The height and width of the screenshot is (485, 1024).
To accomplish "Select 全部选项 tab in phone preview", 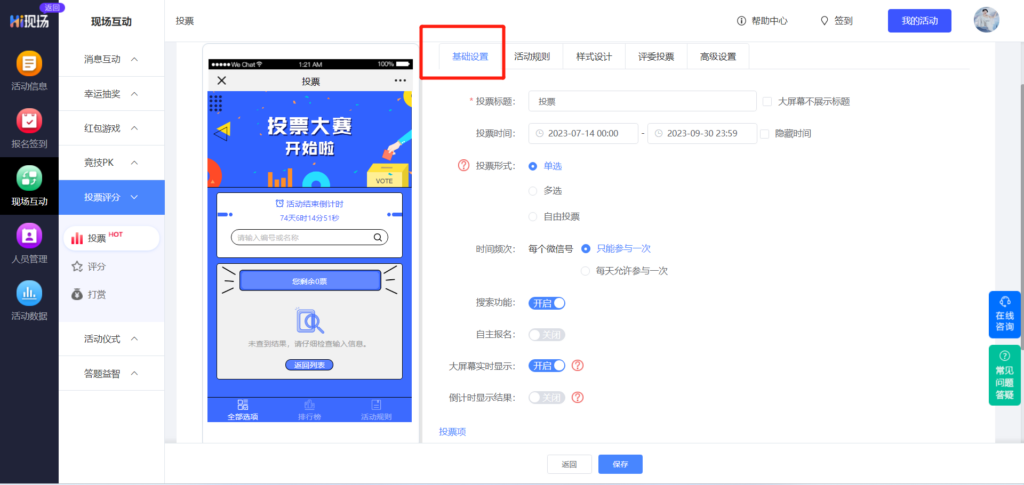I will (x=242, y=410).
